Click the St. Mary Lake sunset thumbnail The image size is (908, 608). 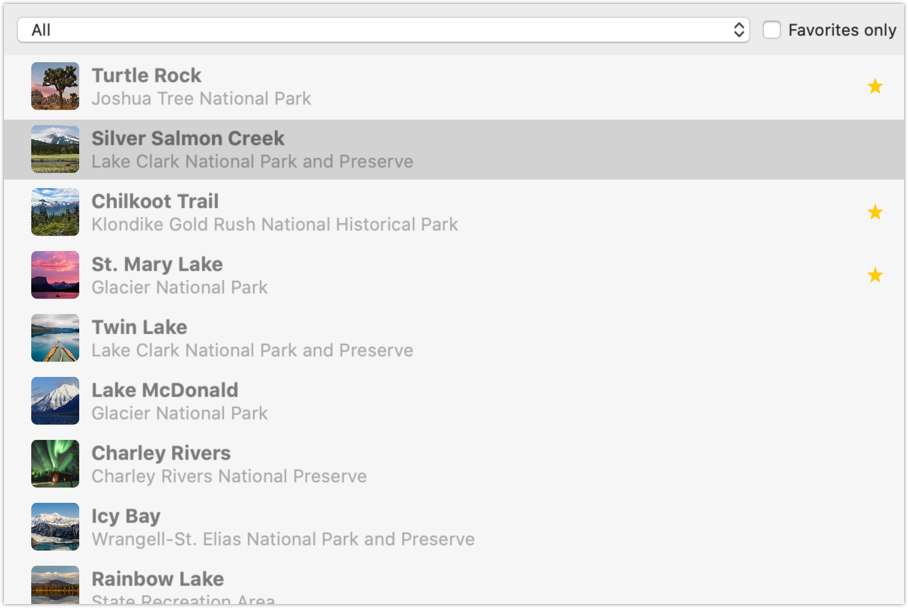(x=55, y=275)
